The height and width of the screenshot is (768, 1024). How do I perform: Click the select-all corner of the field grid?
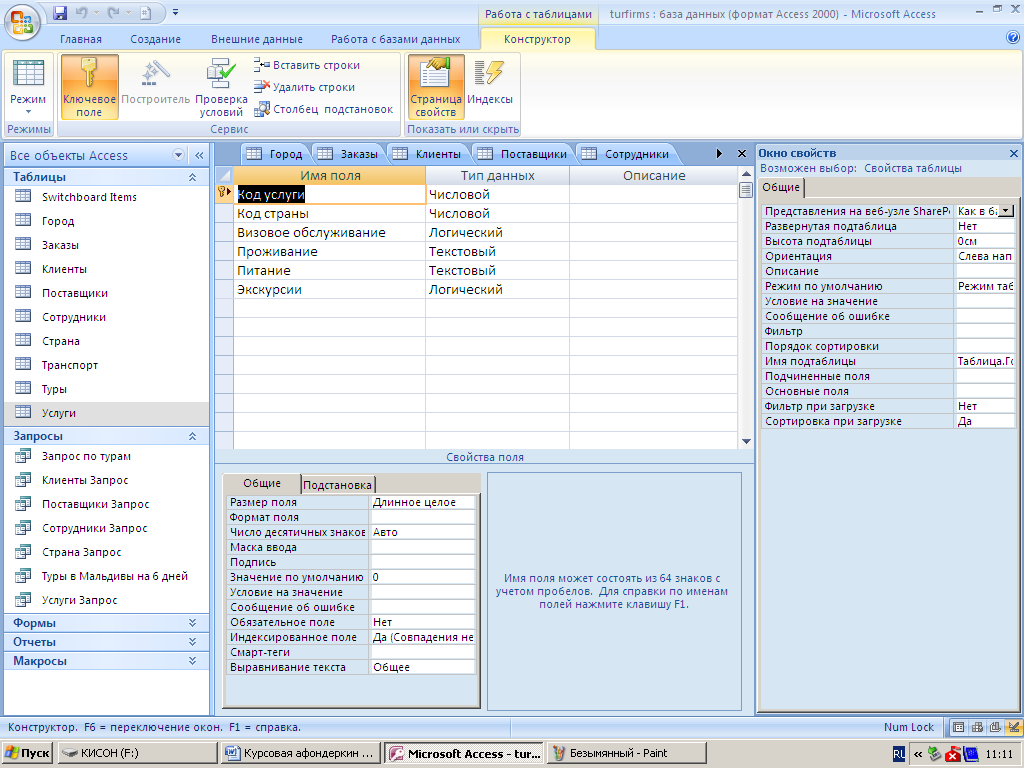point(225,176)
